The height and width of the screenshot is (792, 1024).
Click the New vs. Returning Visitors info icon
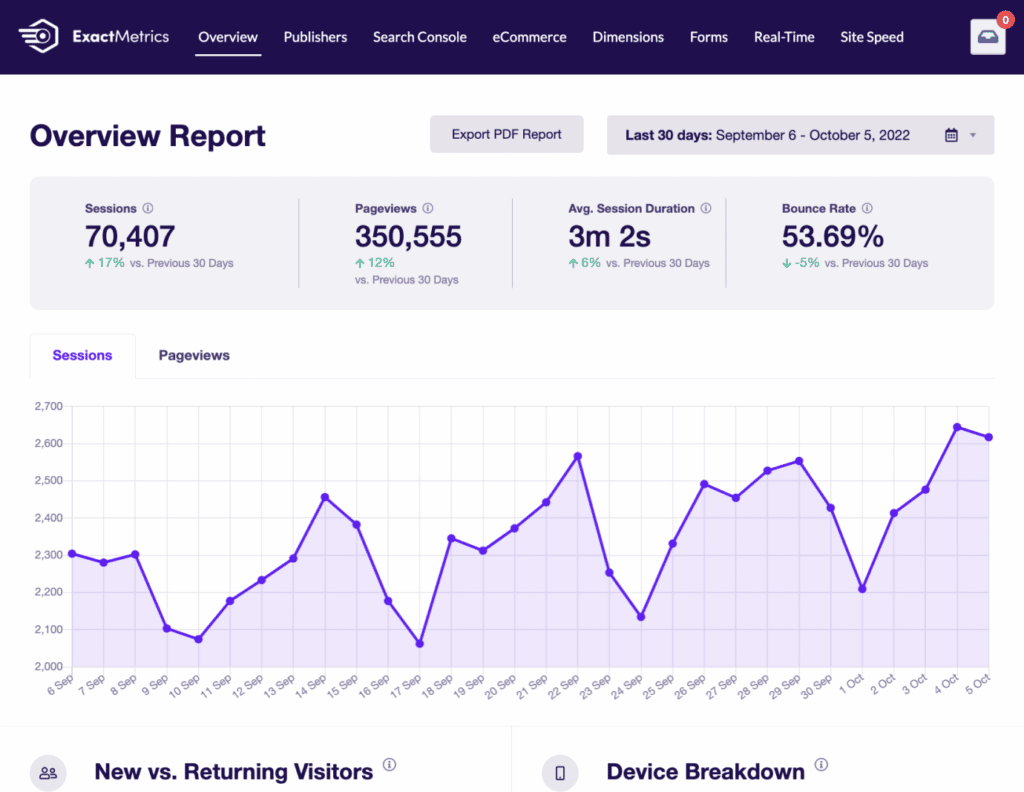389,765
